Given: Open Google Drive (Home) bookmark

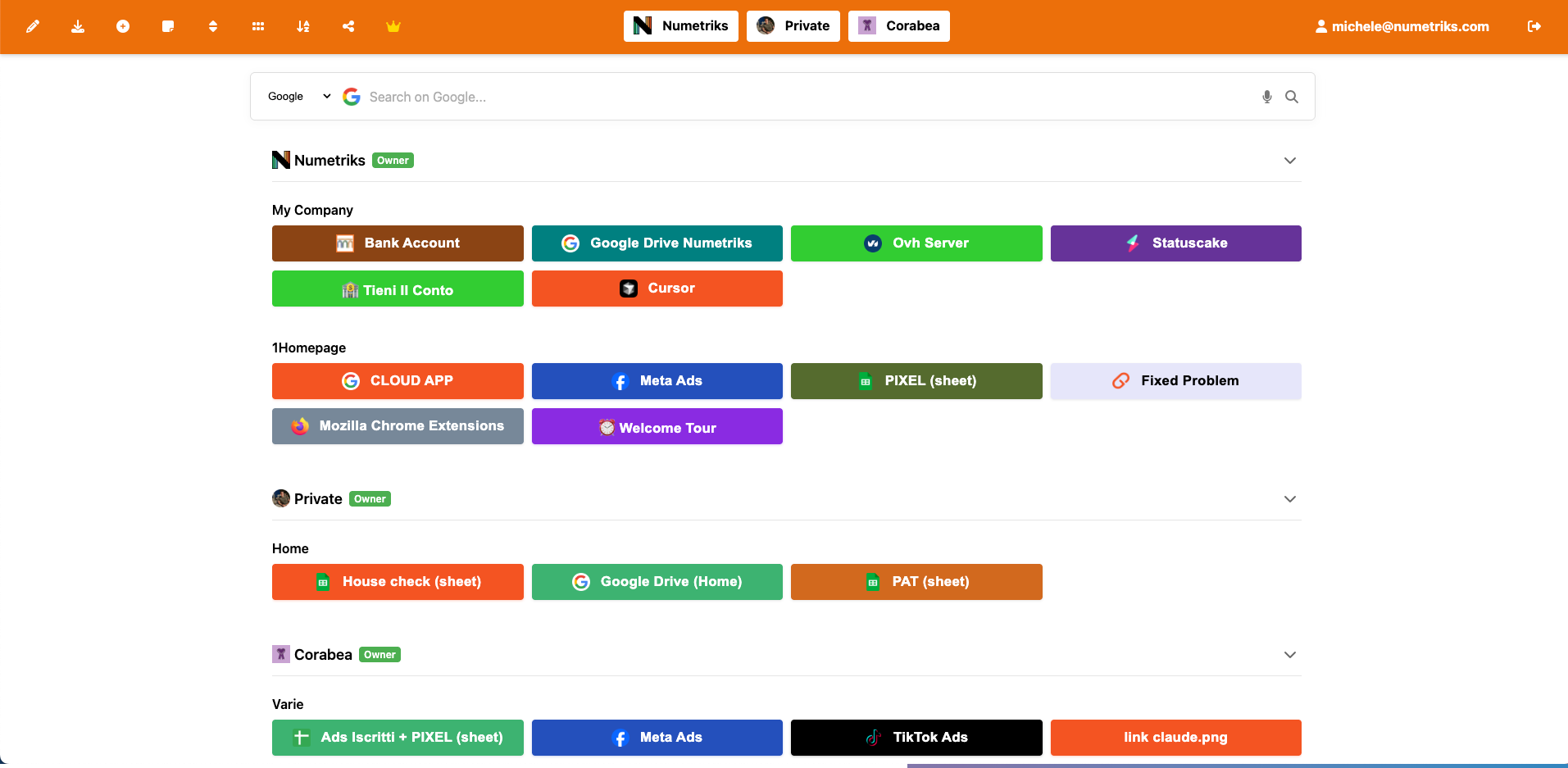Looking at the screenshot, I should click(x=657, y=582).
